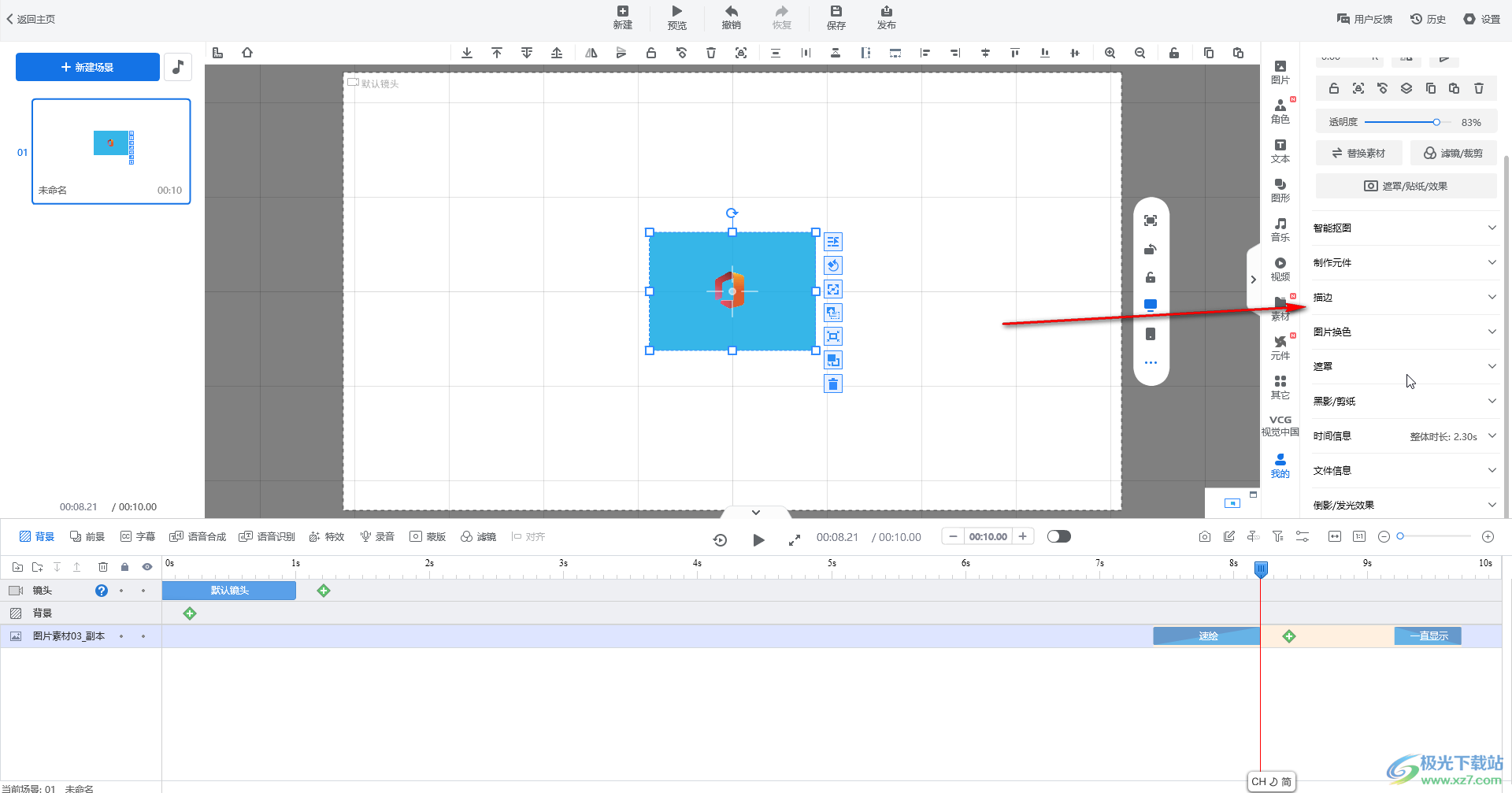The height and width of the screenshot is (793, 1512).
Task: Click the 发布 publish icon
Action: coord(886,17)
